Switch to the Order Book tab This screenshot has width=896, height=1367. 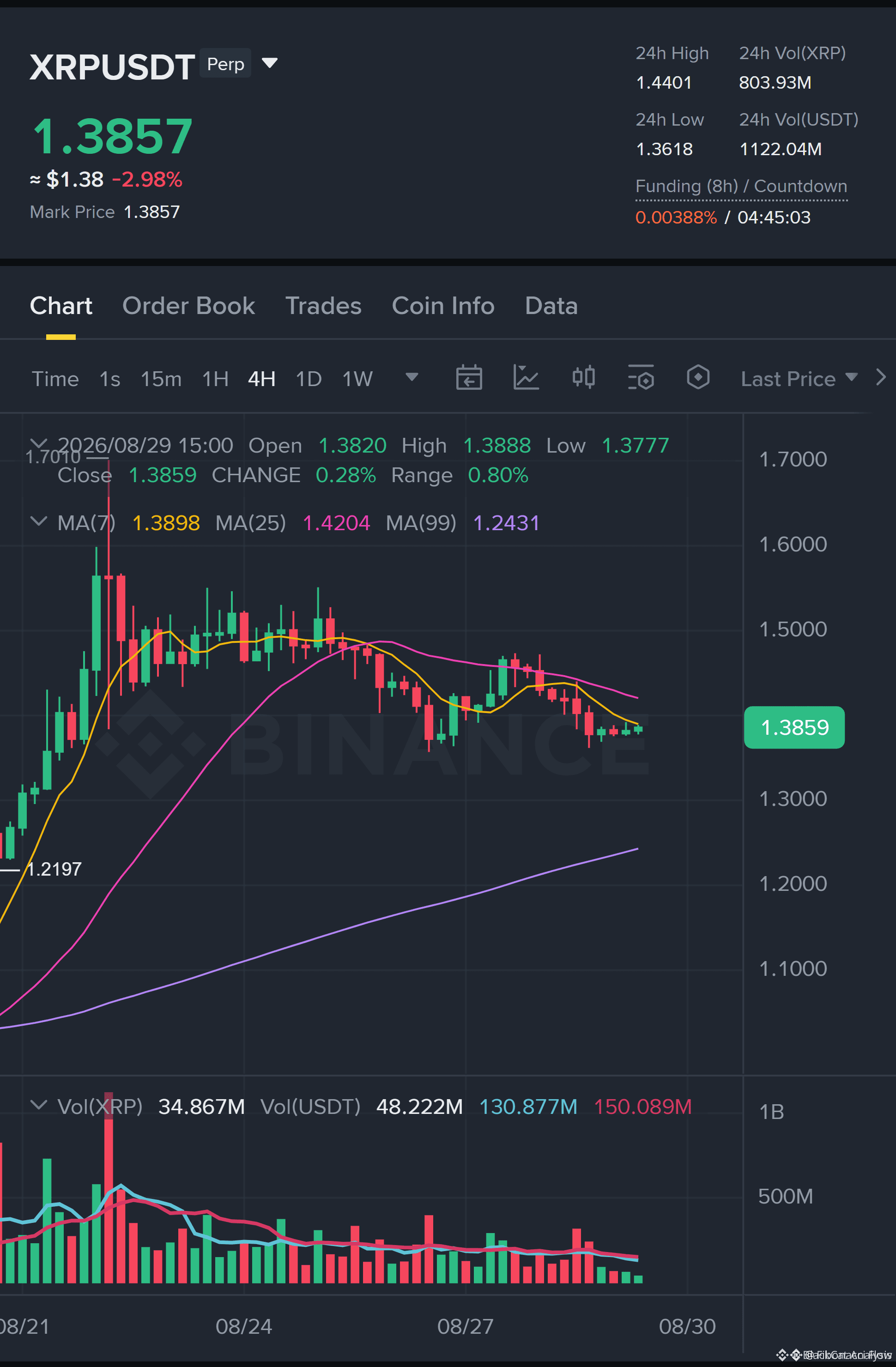click(x=188, y=306)
